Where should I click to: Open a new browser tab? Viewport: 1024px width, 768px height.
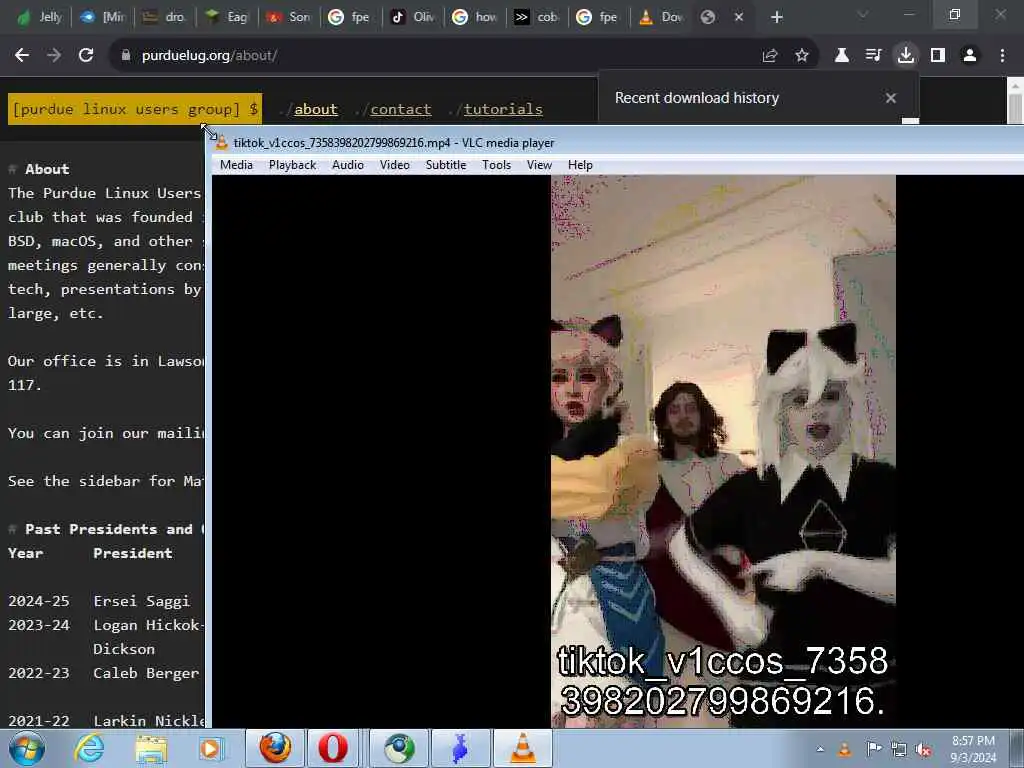click(x=776, y=17)
